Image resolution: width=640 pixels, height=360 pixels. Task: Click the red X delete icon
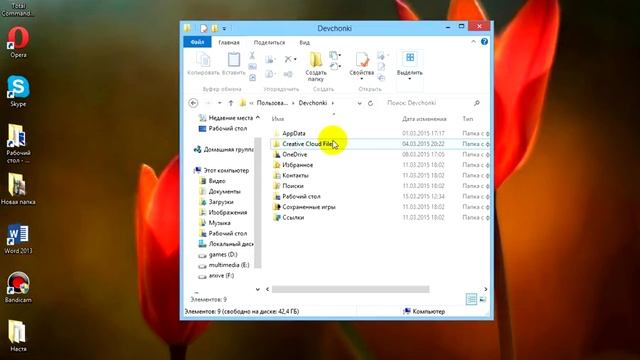[288, 59]
